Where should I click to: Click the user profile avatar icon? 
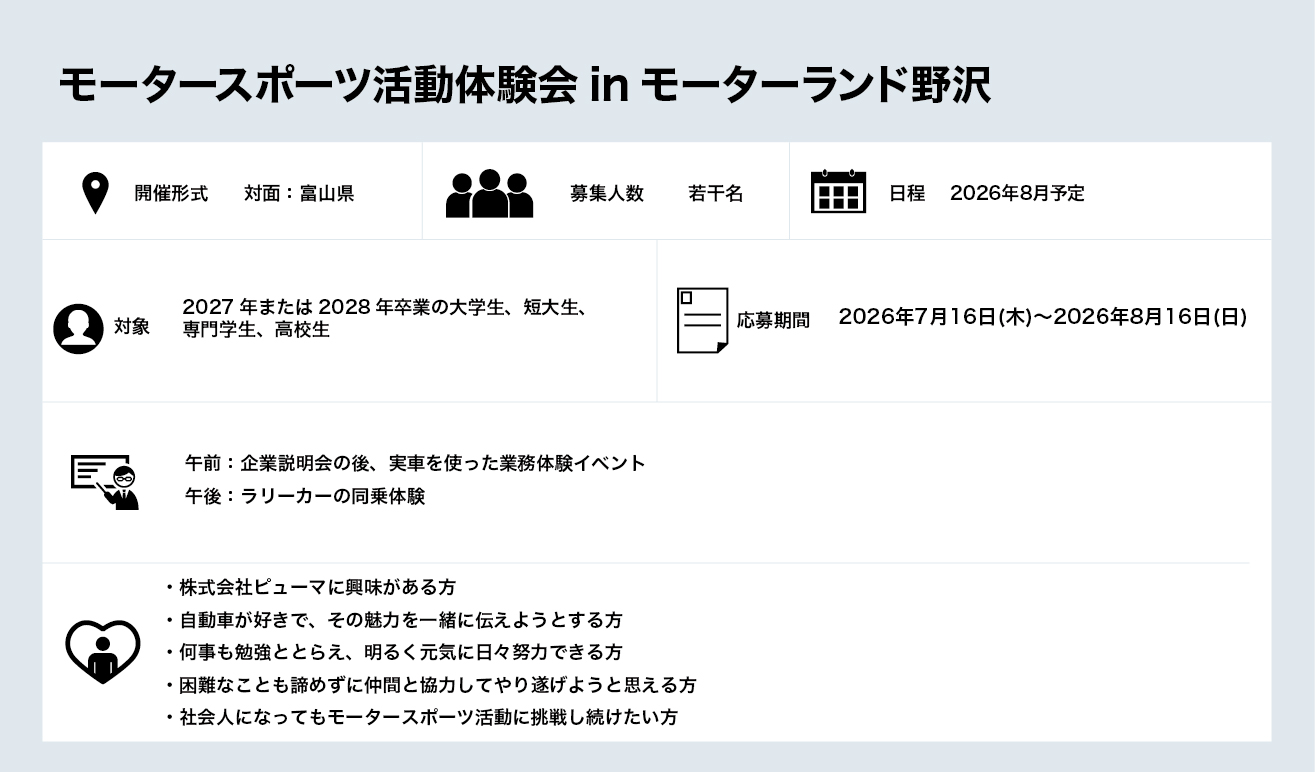(x=78, y=328)
